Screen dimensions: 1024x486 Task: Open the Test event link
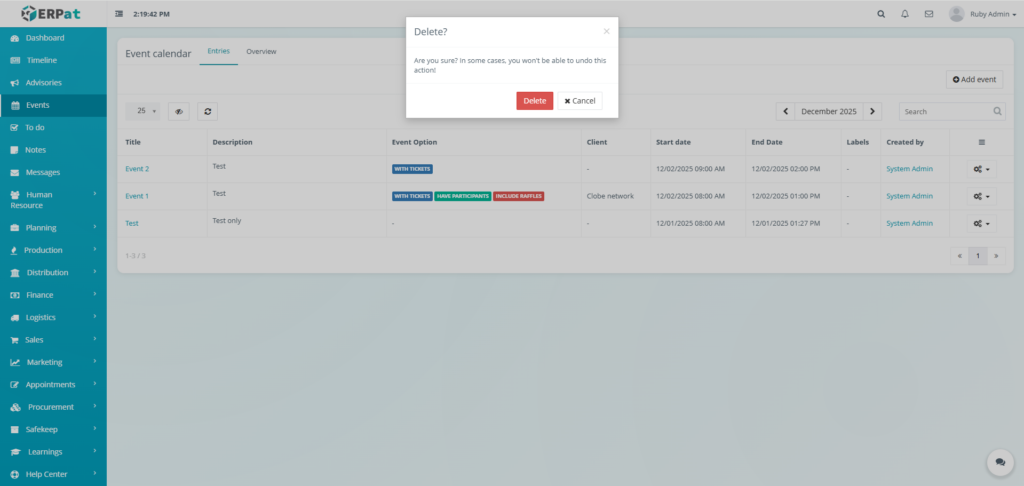click(x=132, y=223)
